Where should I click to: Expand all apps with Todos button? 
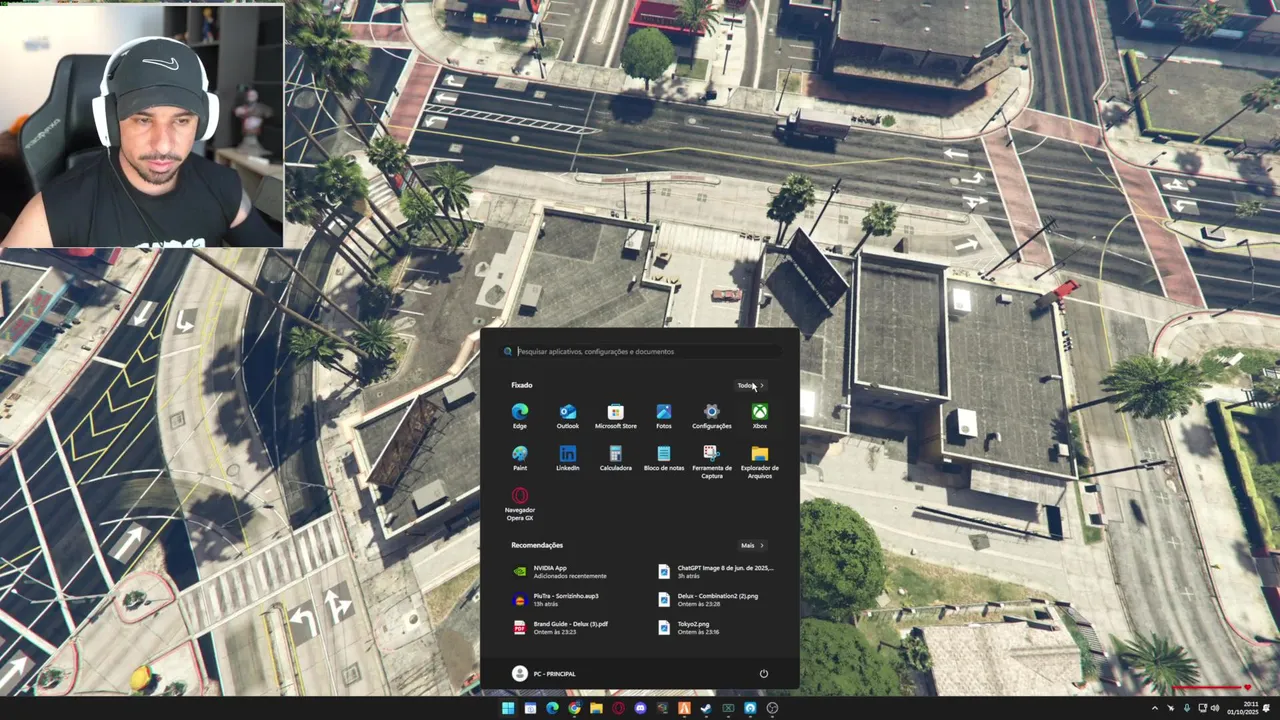click(x=750, y=385)
